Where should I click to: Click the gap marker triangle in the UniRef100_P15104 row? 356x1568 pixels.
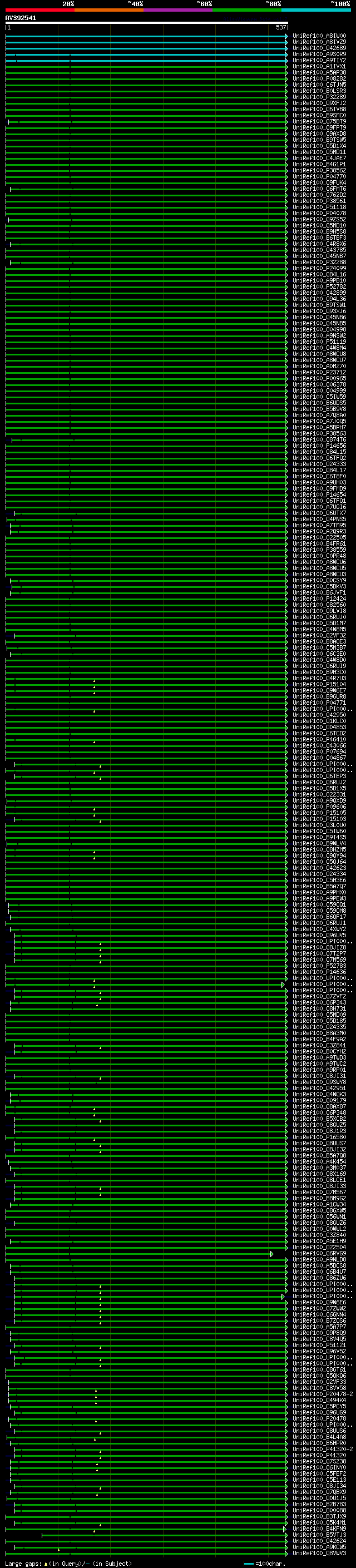coord(95,686)
